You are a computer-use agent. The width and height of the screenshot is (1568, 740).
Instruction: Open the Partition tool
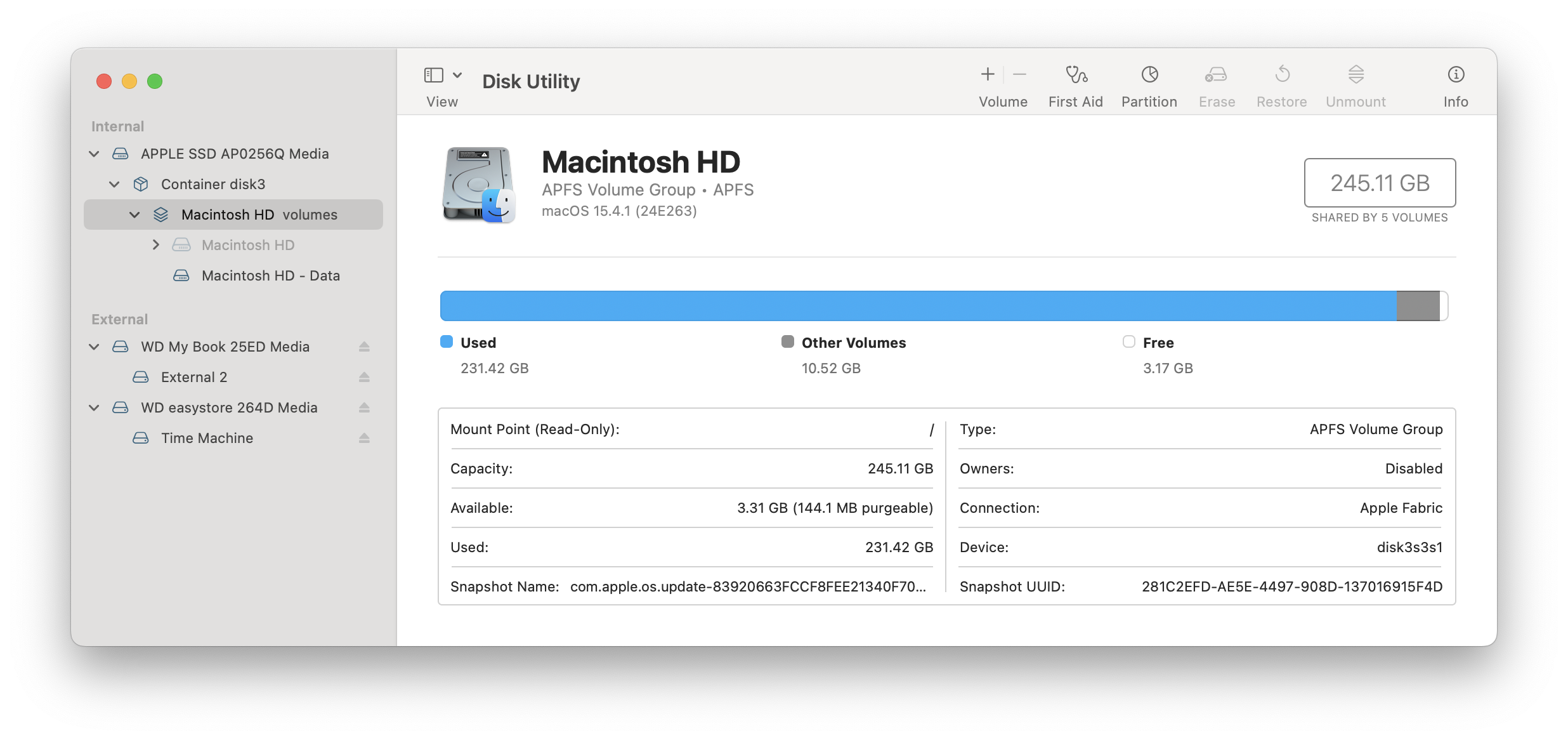pyautogui.click(x=1149, y=76)
